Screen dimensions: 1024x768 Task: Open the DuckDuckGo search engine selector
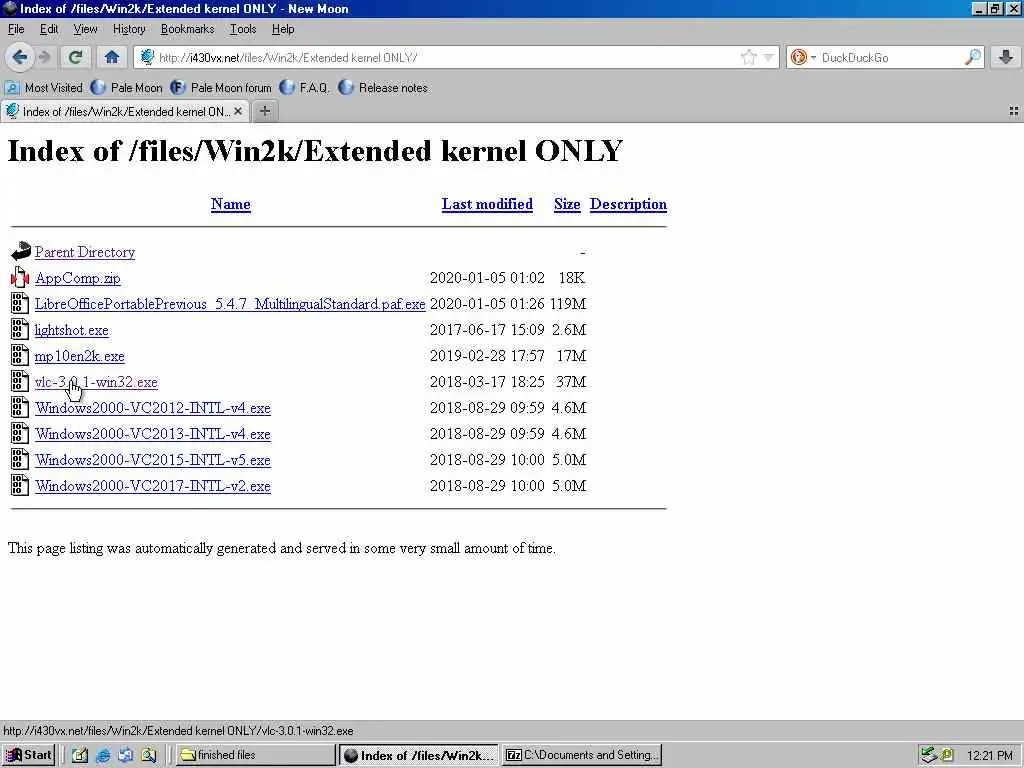(803, 57)
